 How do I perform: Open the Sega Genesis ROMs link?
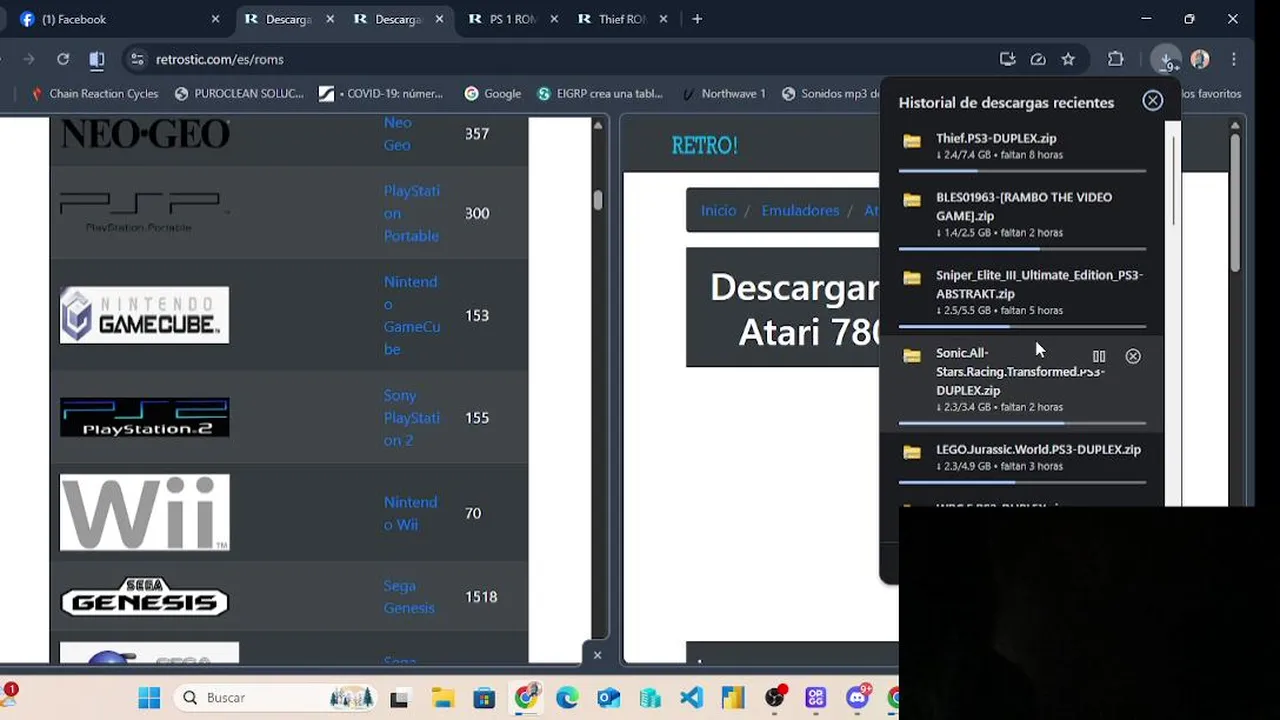point(409,596)
